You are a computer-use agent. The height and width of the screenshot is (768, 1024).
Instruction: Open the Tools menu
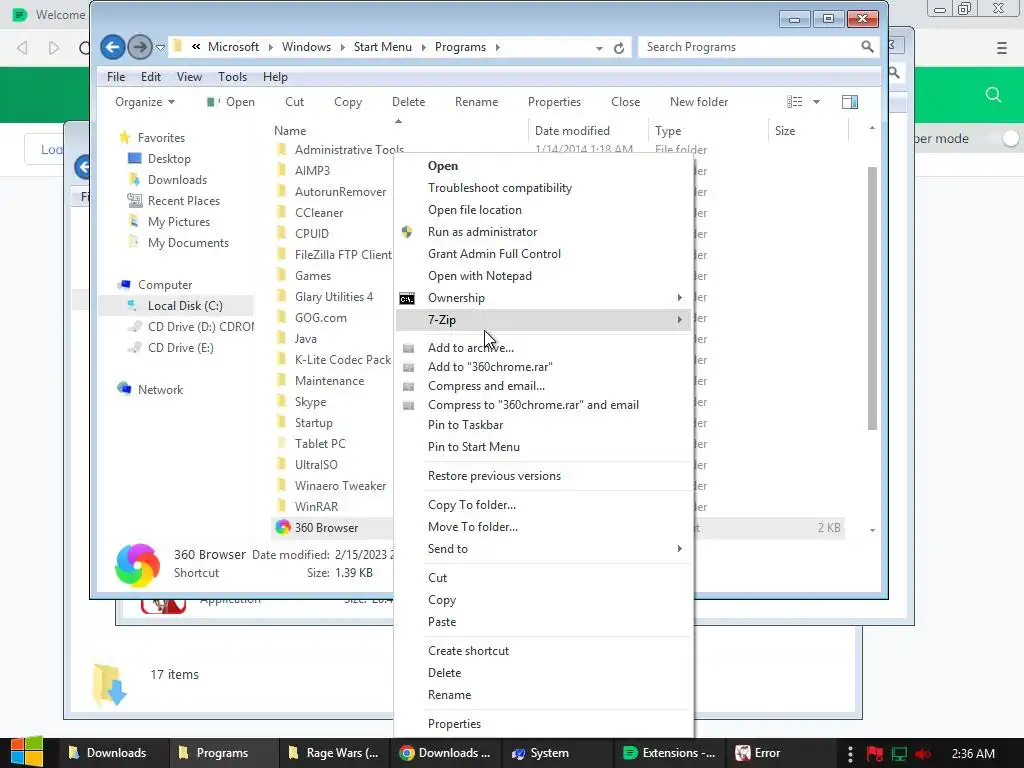tap(232, 77)
